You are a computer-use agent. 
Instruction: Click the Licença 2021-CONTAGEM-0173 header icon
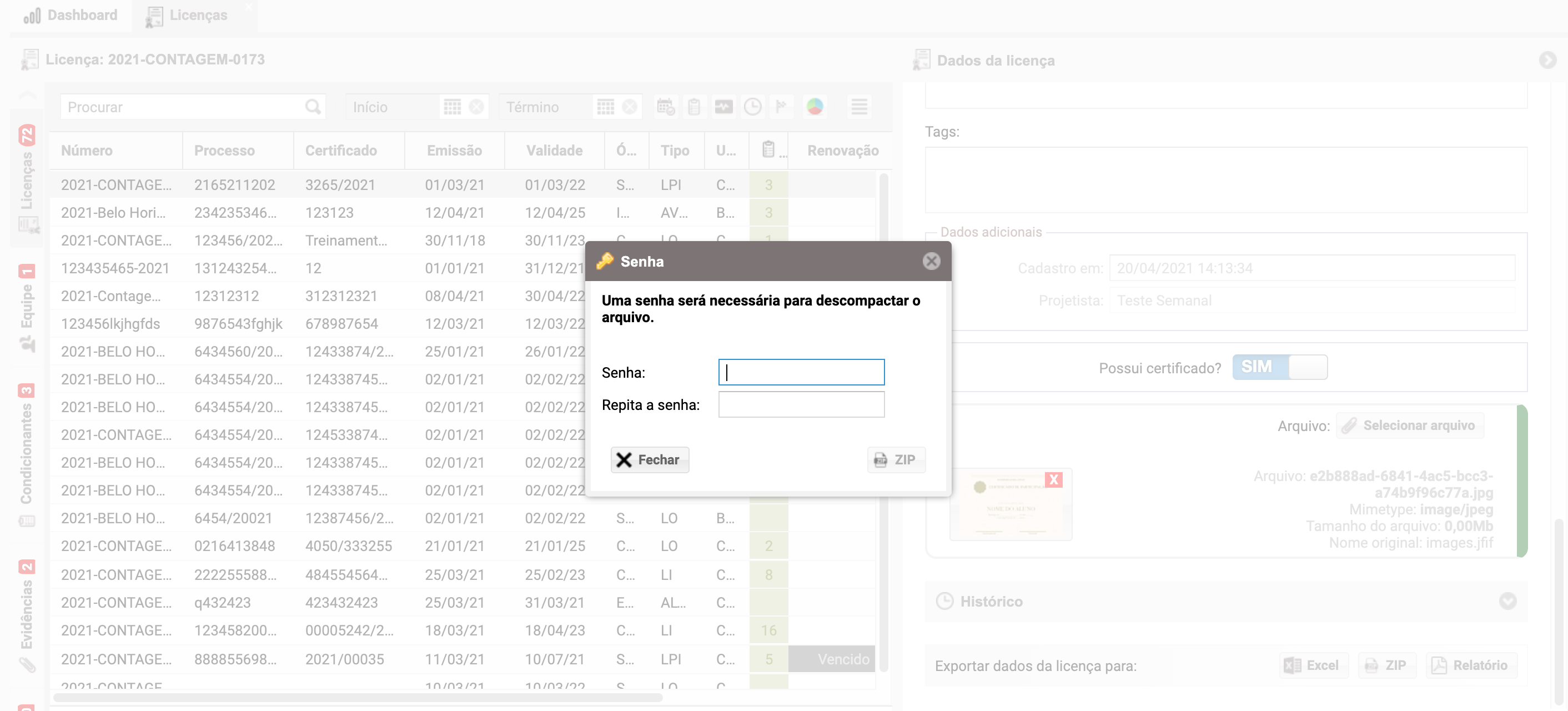(x=29, y=59)
